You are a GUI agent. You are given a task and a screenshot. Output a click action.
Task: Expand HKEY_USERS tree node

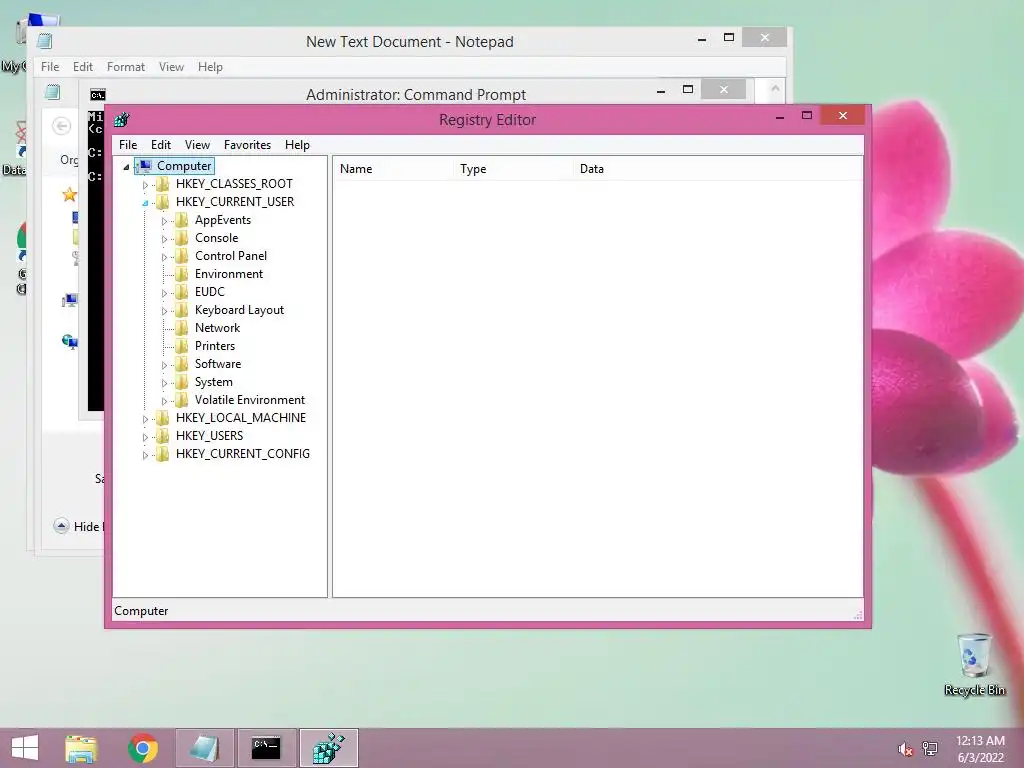pos(145,437)
